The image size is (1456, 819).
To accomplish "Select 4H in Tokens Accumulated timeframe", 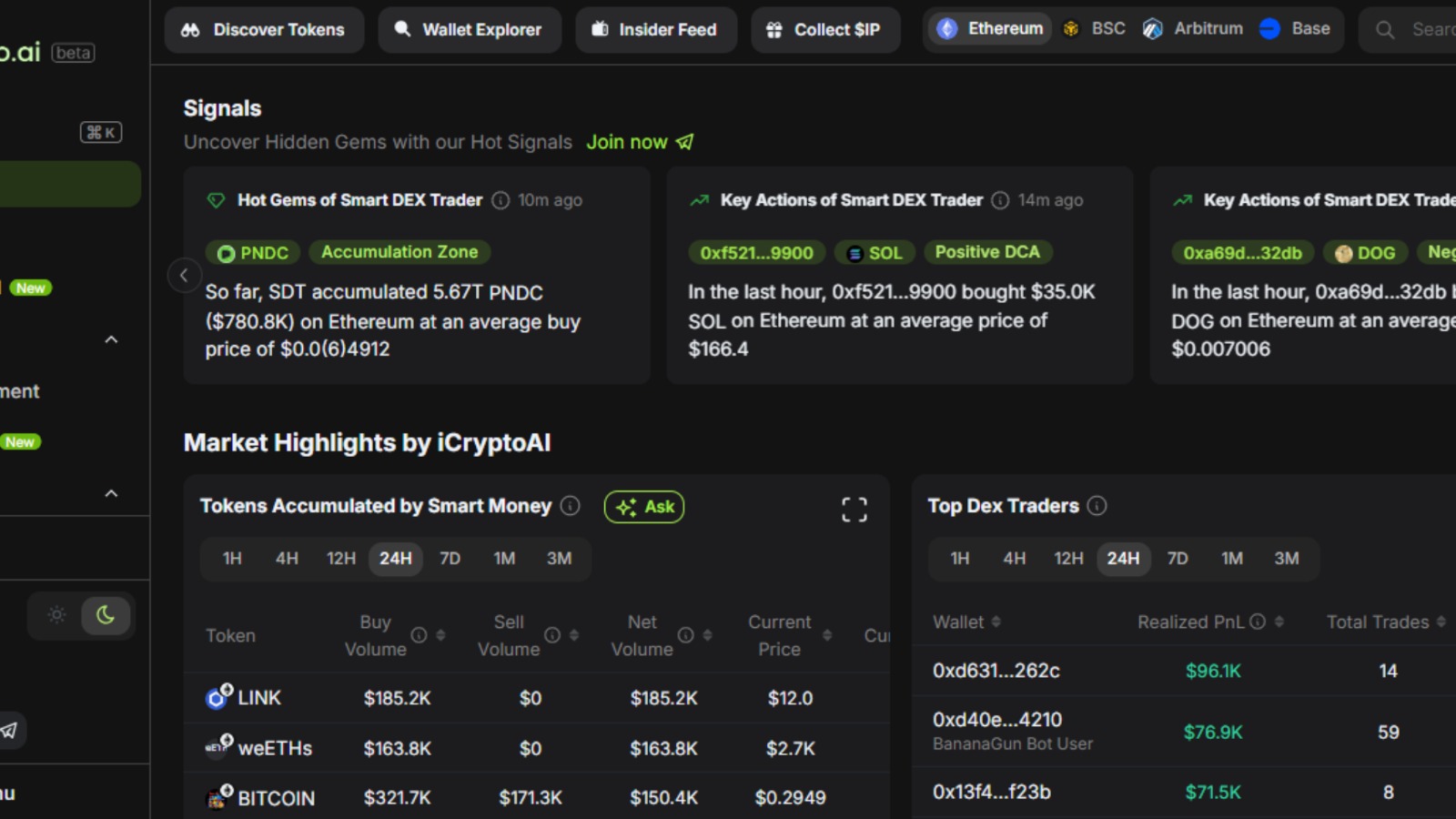I will point(287,559).
